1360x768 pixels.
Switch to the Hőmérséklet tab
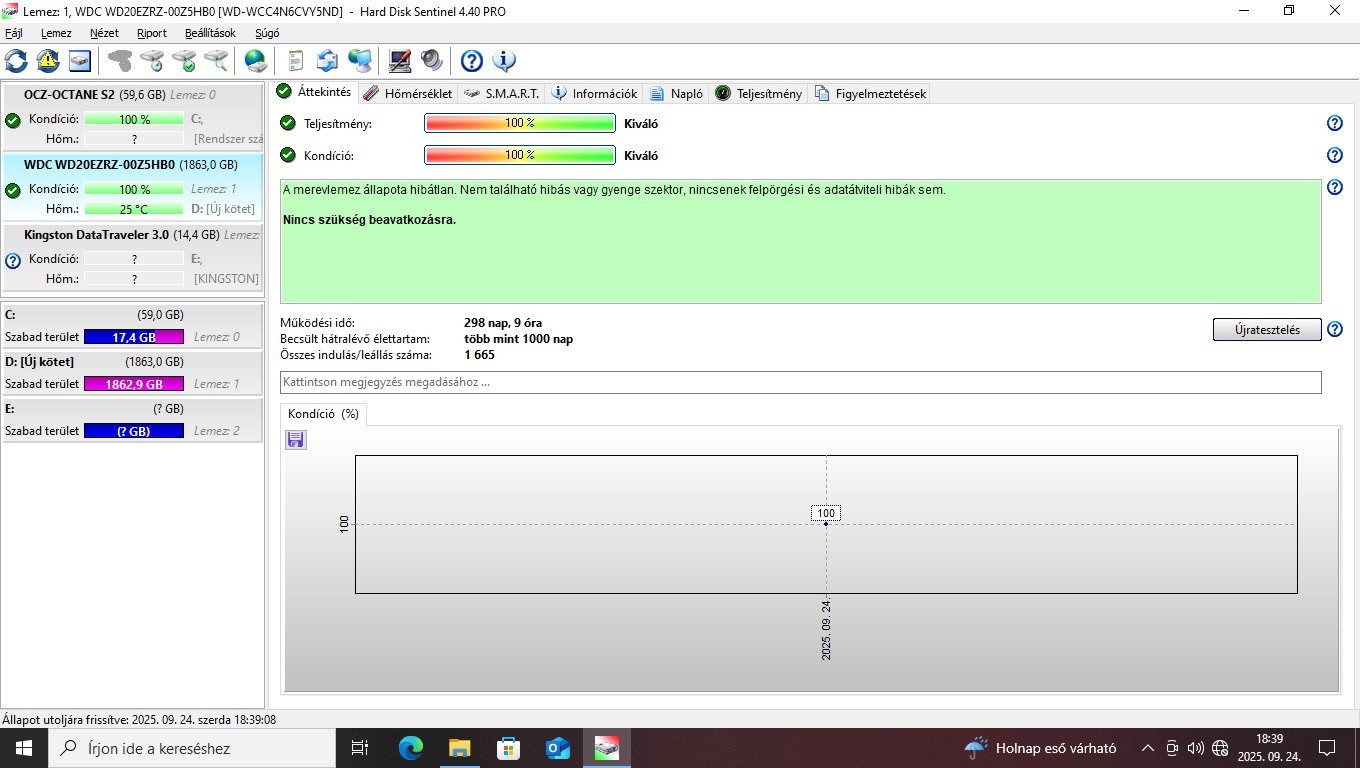pyautogui.click(x=408, y=93)
